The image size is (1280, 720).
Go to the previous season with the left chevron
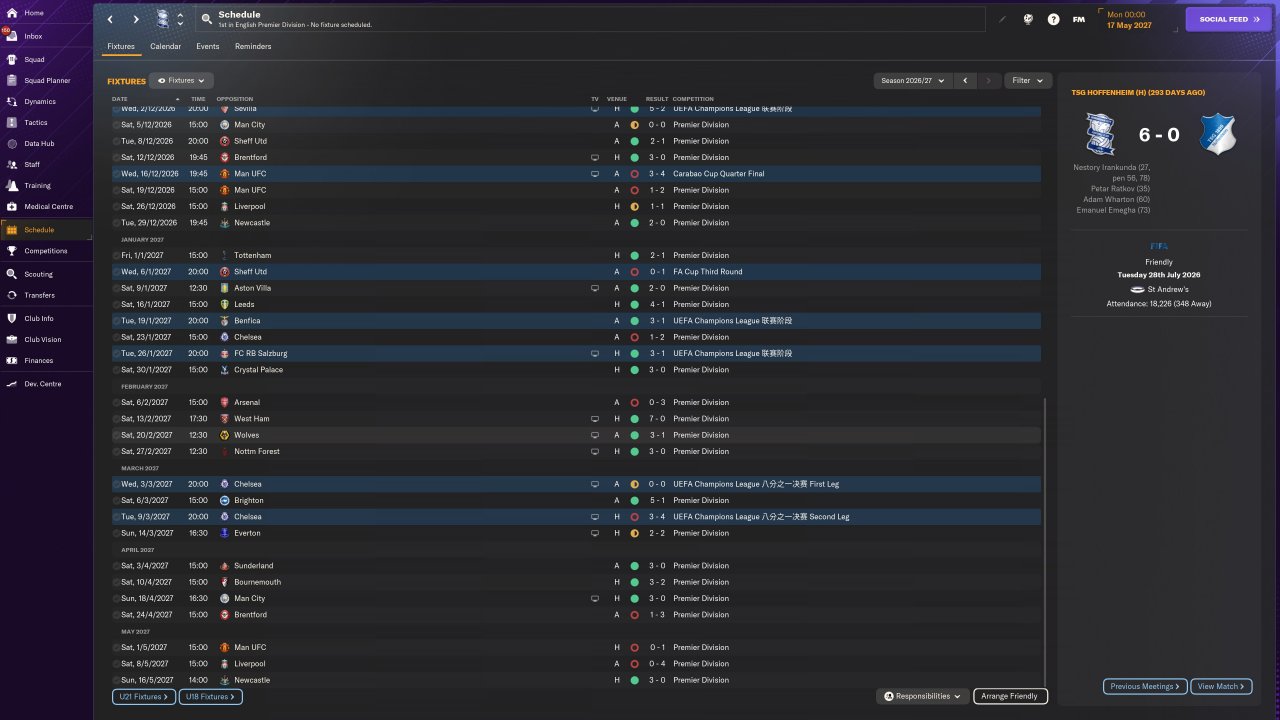pos(965,80)
